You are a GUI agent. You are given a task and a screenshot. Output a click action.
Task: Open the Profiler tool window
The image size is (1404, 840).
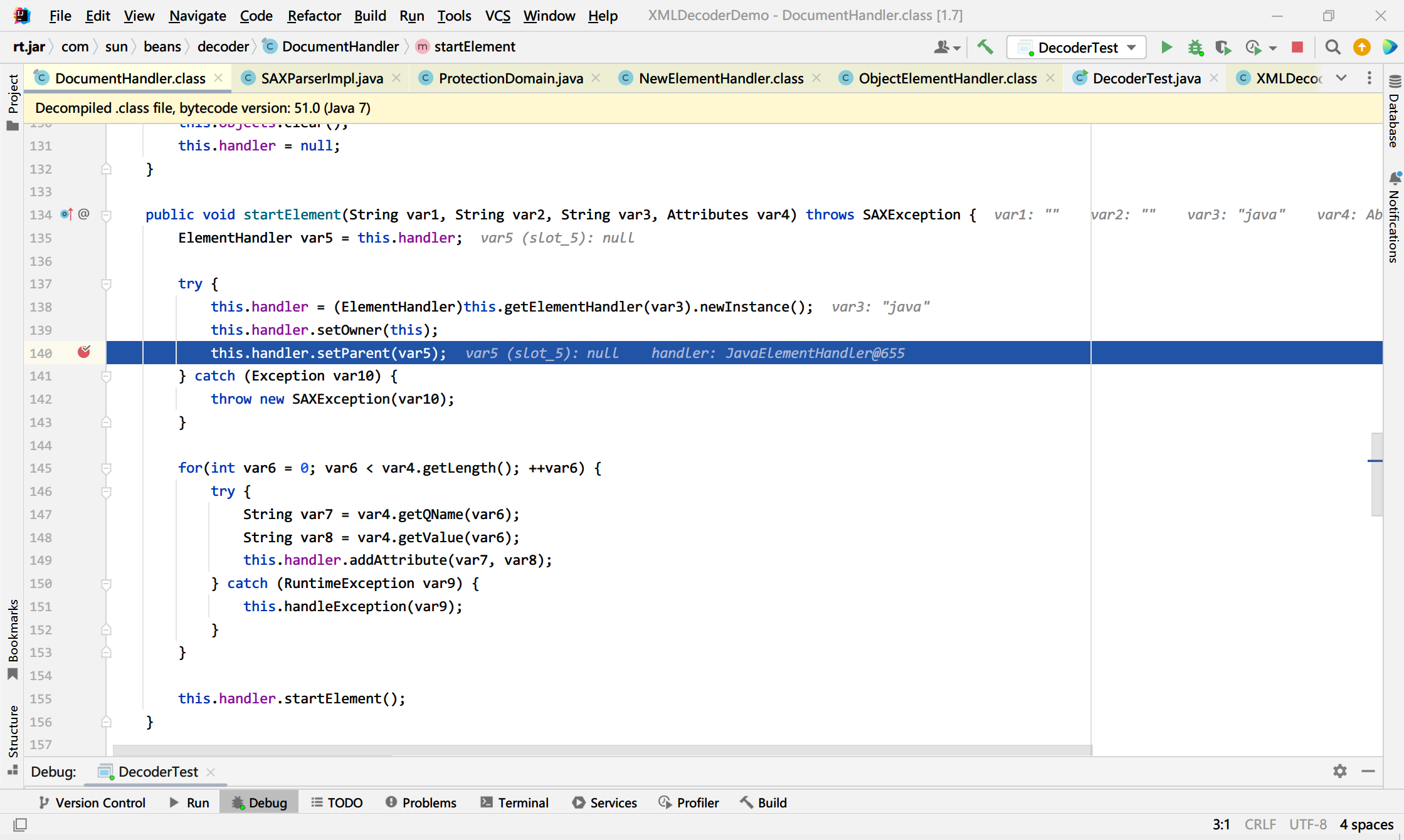(689, 802)
